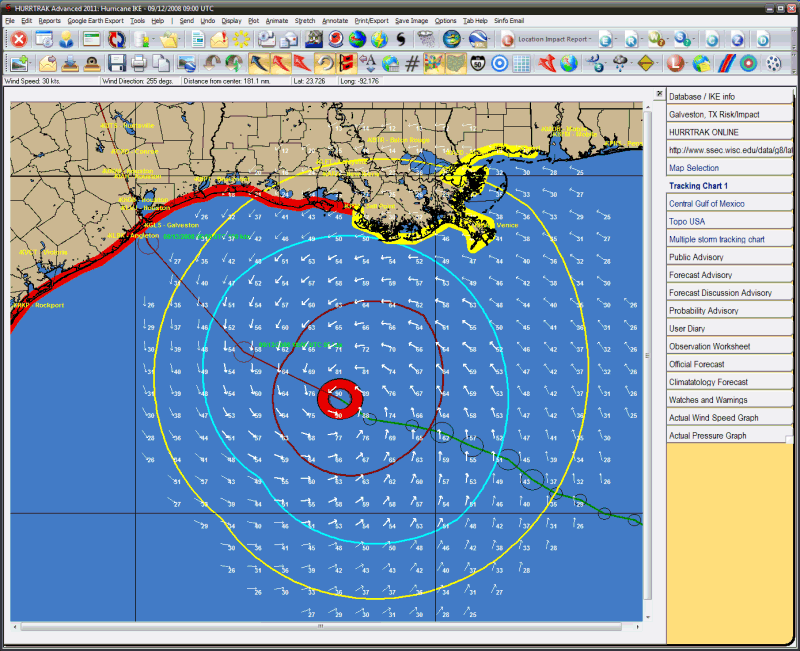Close the side tab panel with X button

coord(660,93)
